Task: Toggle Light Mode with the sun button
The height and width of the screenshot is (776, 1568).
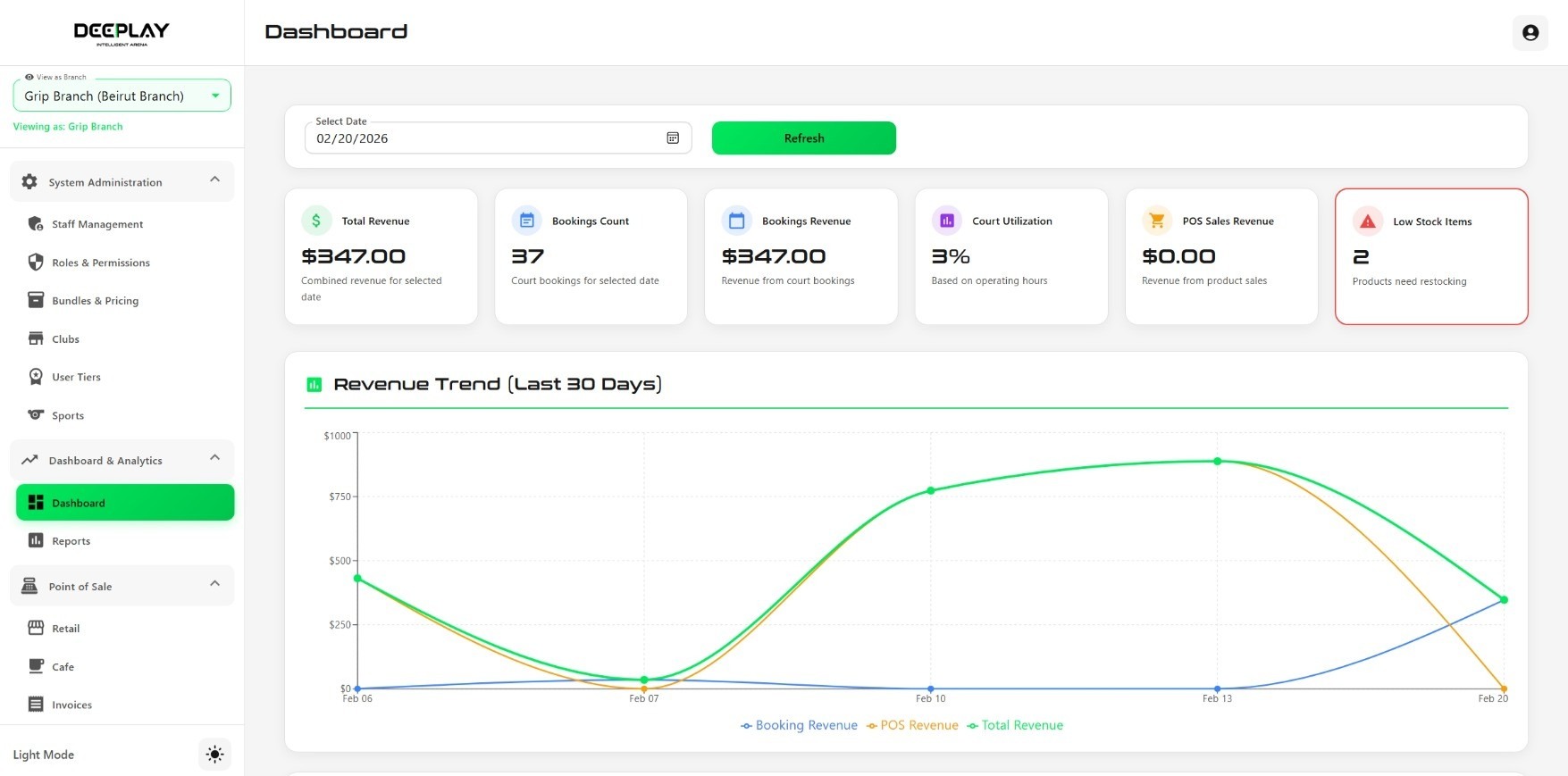Action: (214, 755)
